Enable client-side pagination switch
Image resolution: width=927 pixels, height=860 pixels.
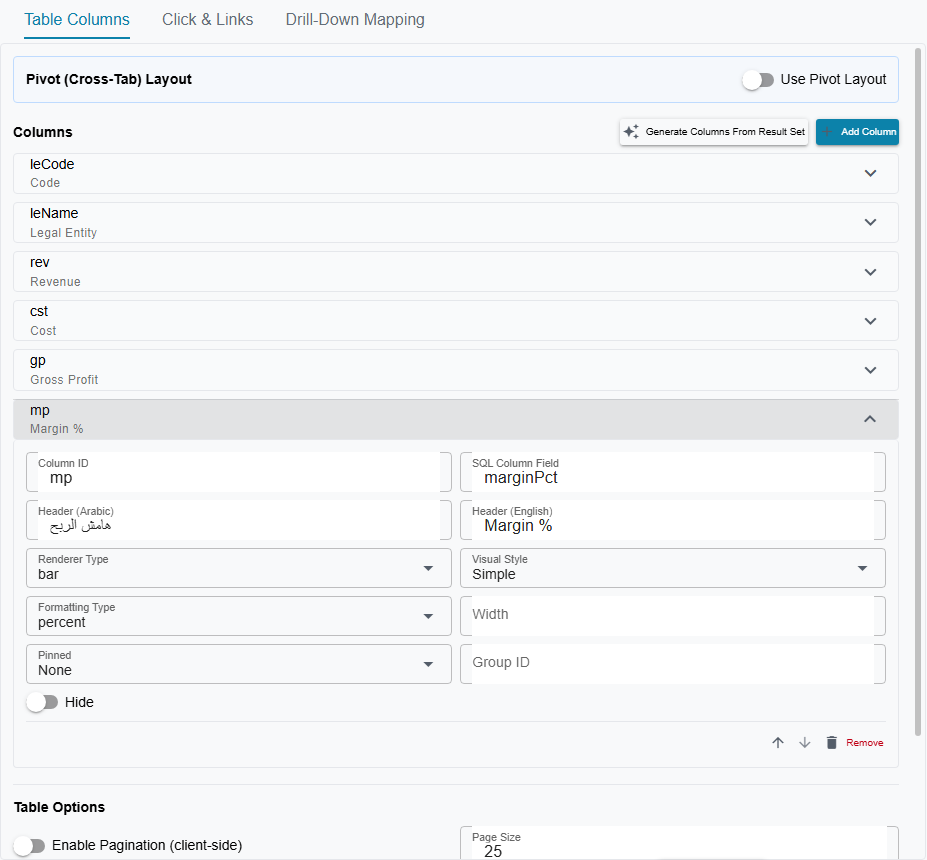point(30,846)
